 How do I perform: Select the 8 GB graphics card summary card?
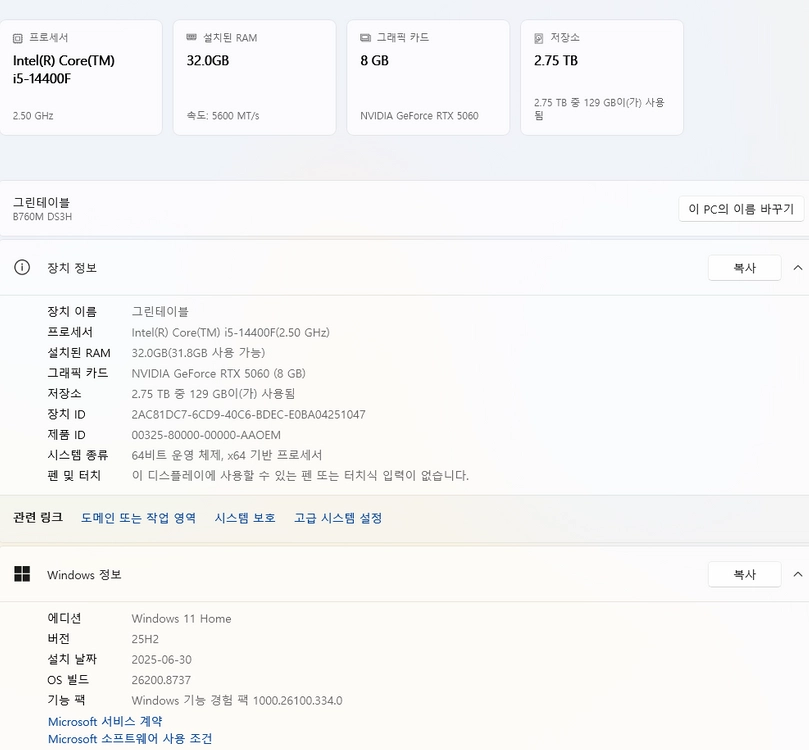pos(428,77)
